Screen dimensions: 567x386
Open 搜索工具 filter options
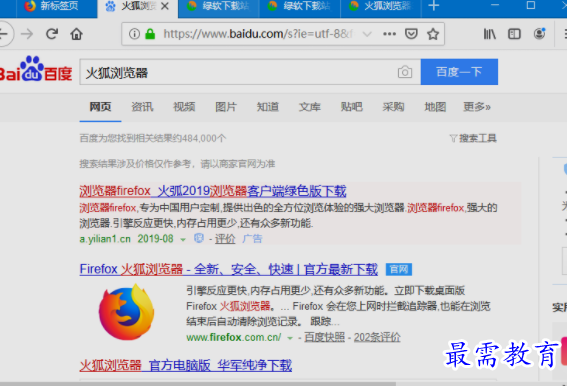pos(473,138)
